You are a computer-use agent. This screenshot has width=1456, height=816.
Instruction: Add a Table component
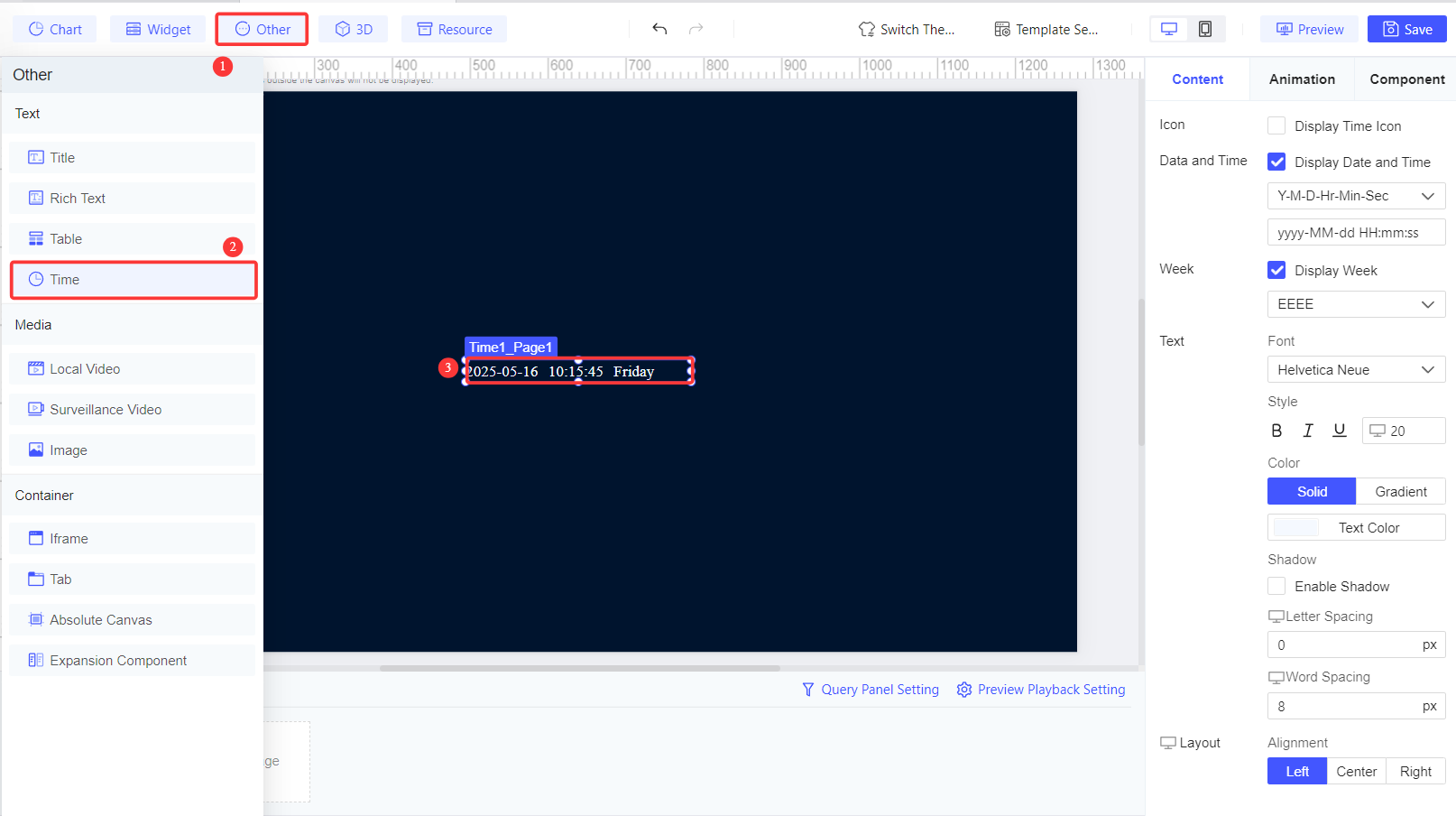tap(133, 238)
